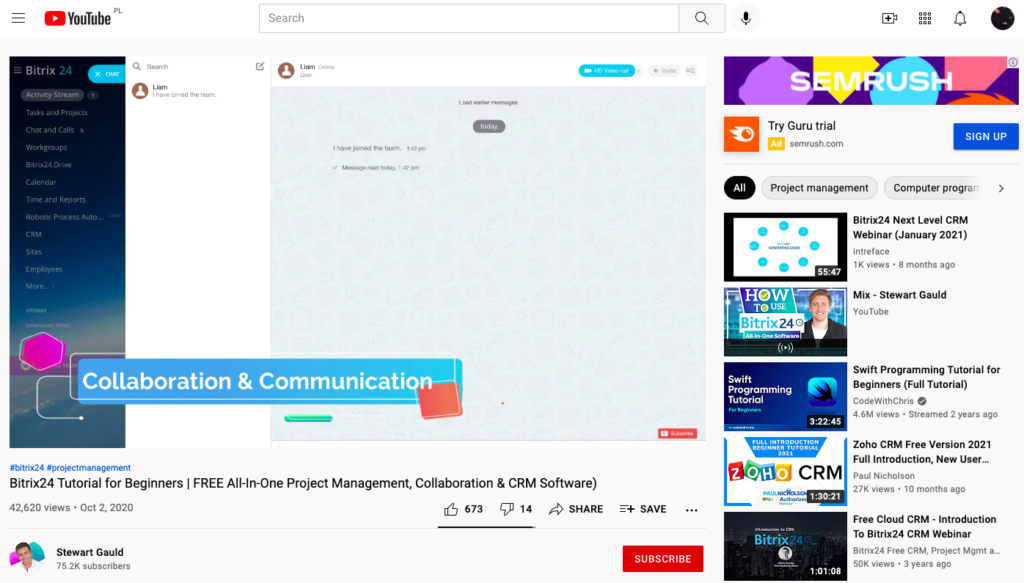The image size is (1024, 583).
Task: Save the video to a playlist
Action: (x=642, y=509)
